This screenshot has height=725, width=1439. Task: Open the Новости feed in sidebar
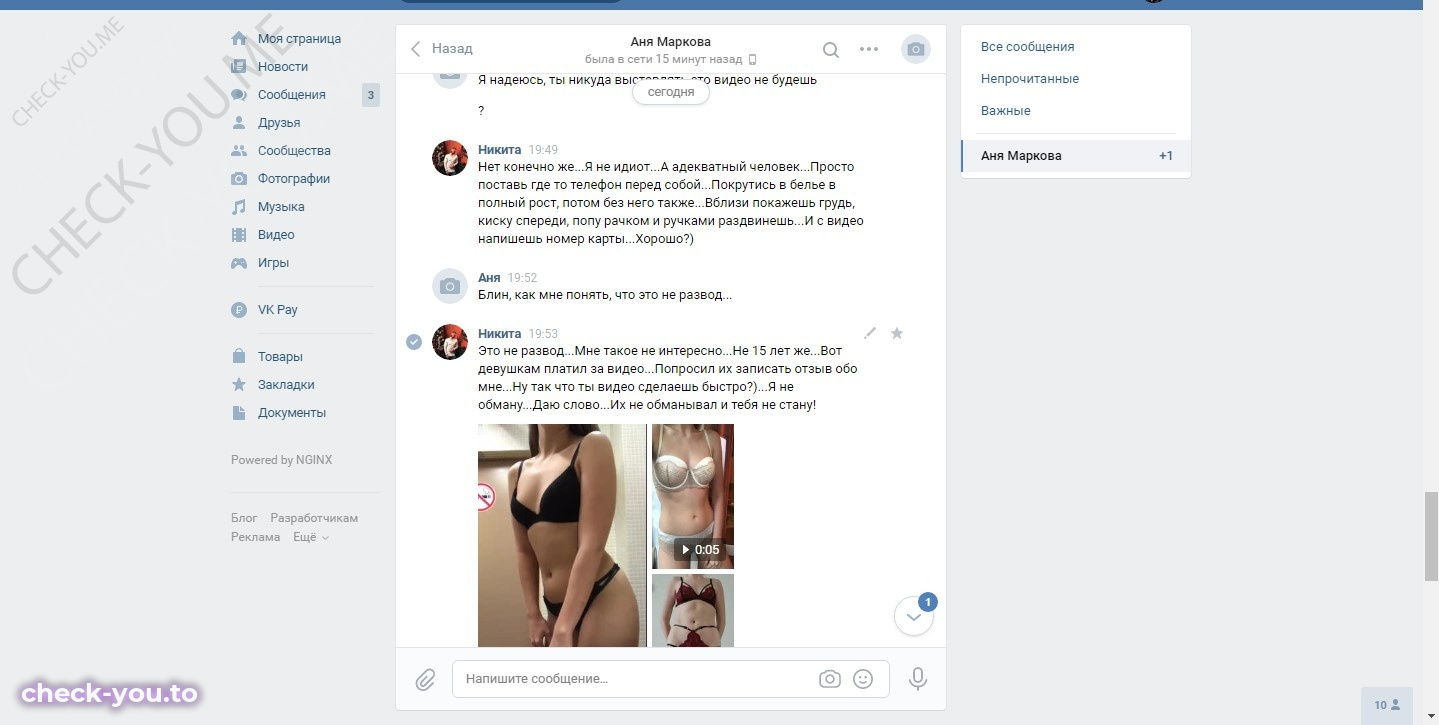click(283, 67)
